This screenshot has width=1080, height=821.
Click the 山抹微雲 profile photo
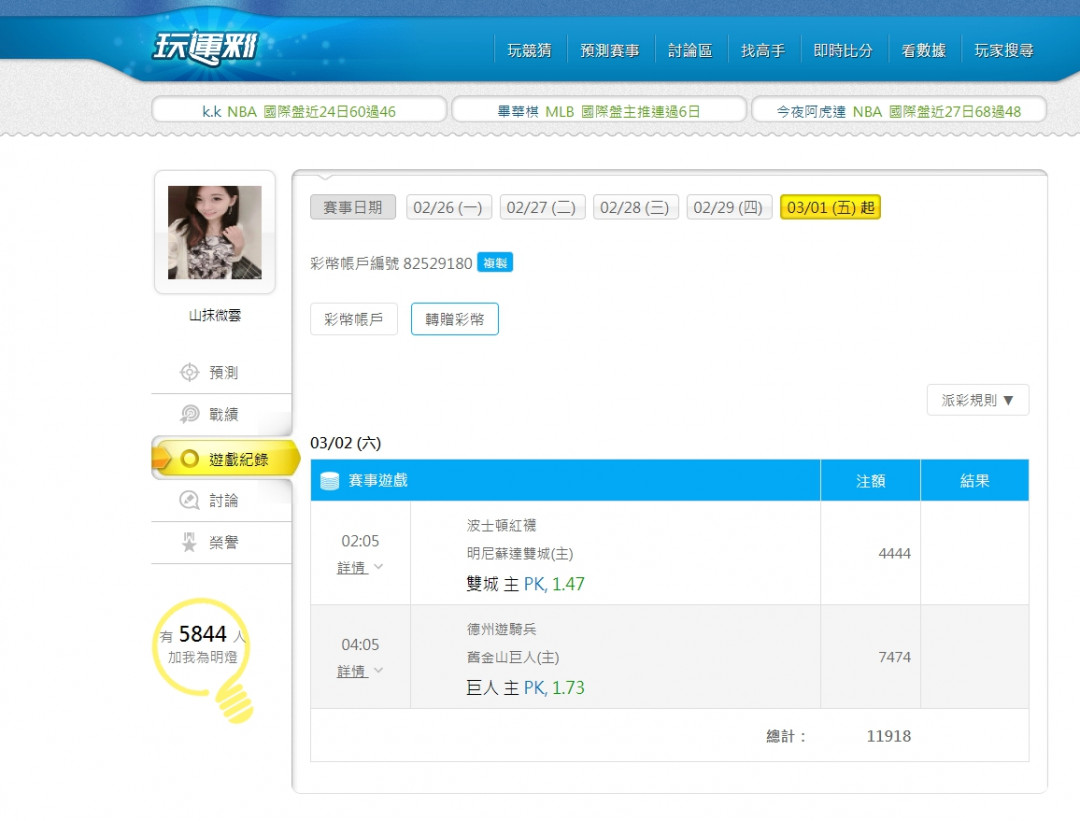[x=215, y=232]
